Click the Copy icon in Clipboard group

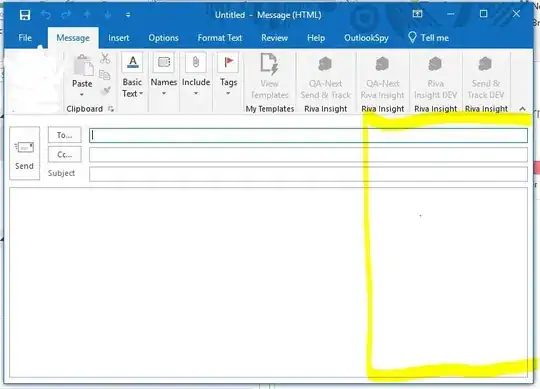click(x=105, y=75)
